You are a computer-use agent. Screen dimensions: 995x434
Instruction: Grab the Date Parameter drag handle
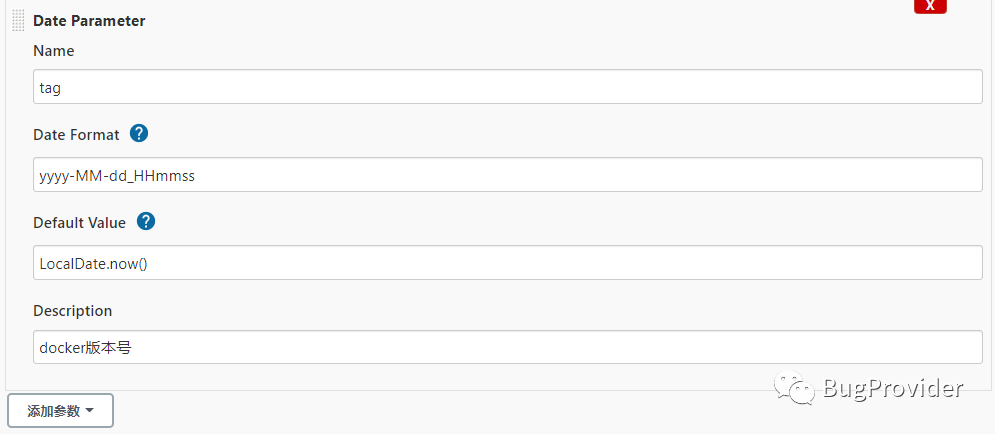click(x=18, y=20)
